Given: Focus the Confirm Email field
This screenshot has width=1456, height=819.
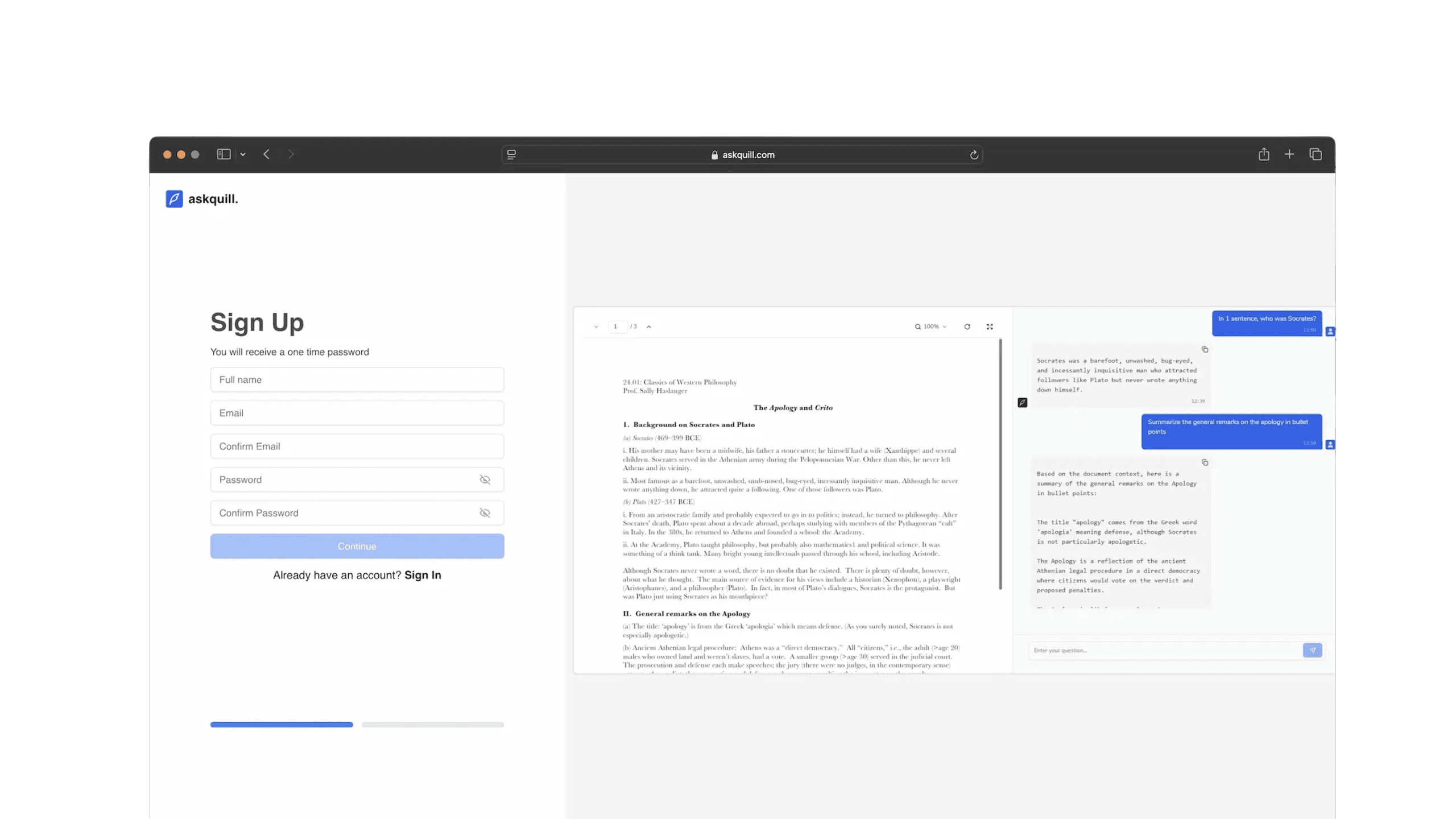Looking at the screenshot, I should coord(357,446).
